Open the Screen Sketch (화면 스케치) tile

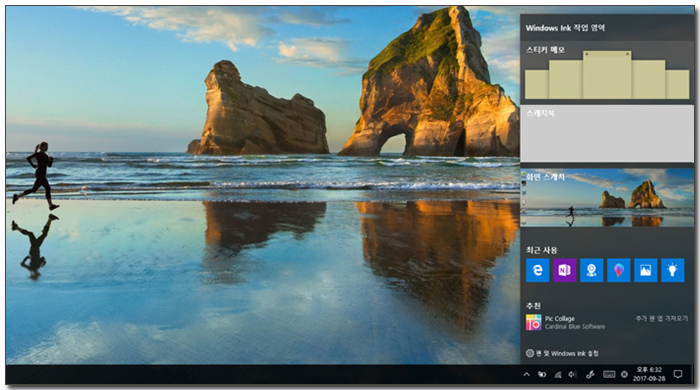[x=607, y=198]
